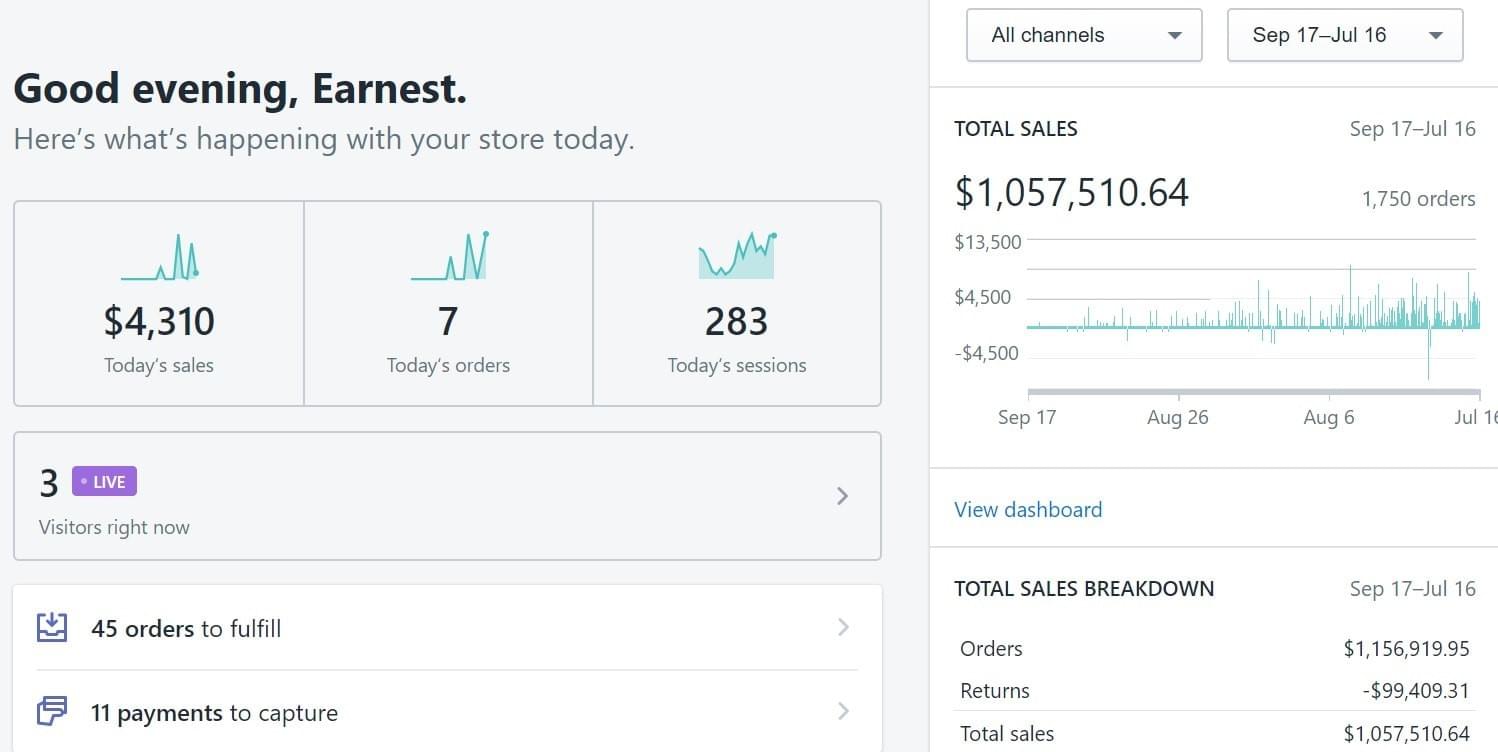Open the 11 payments to capture link
Viewport: 1498px width, 752px height.
coord(214,713)
